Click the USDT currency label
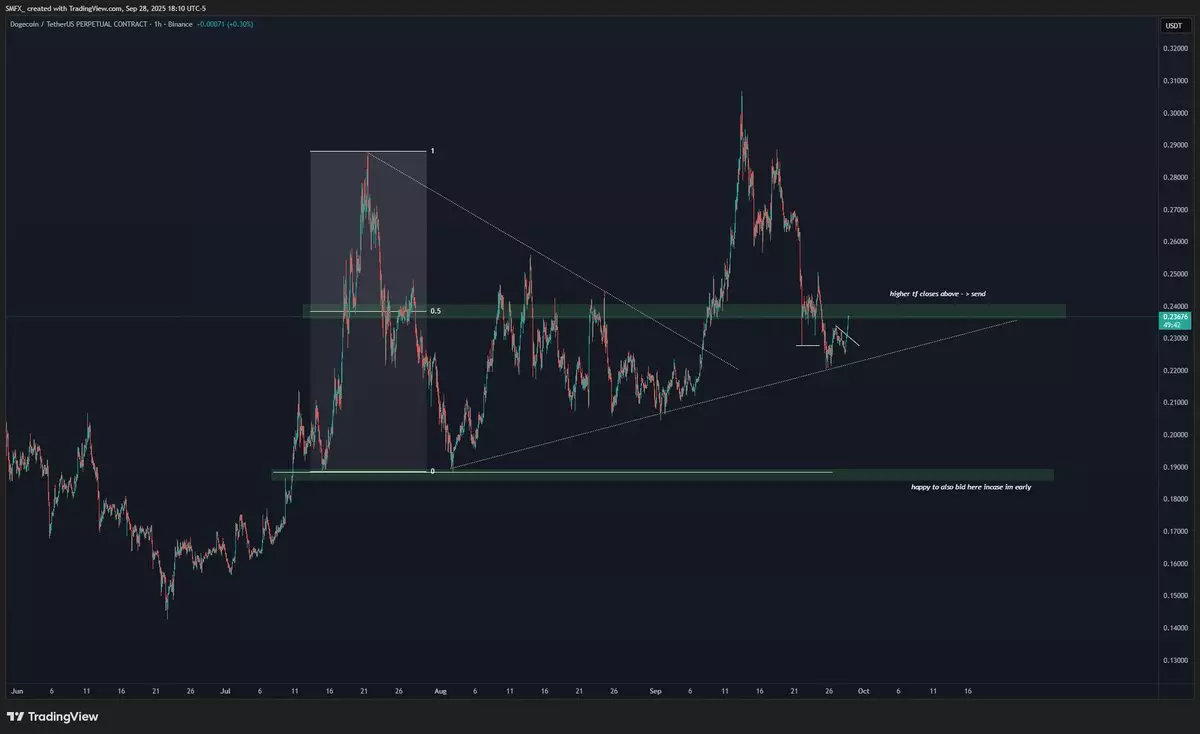 [1172, 25]
